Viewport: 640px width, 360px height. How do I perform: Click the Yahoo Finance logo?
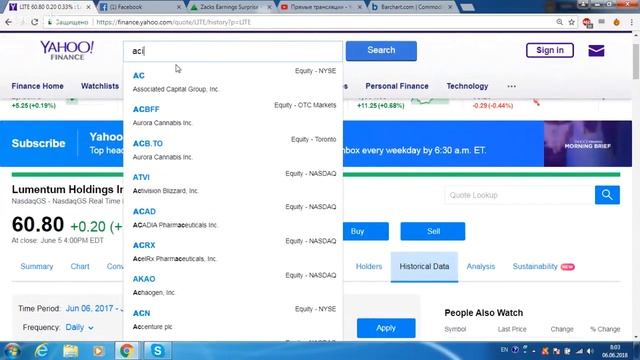tap(67, 51)
